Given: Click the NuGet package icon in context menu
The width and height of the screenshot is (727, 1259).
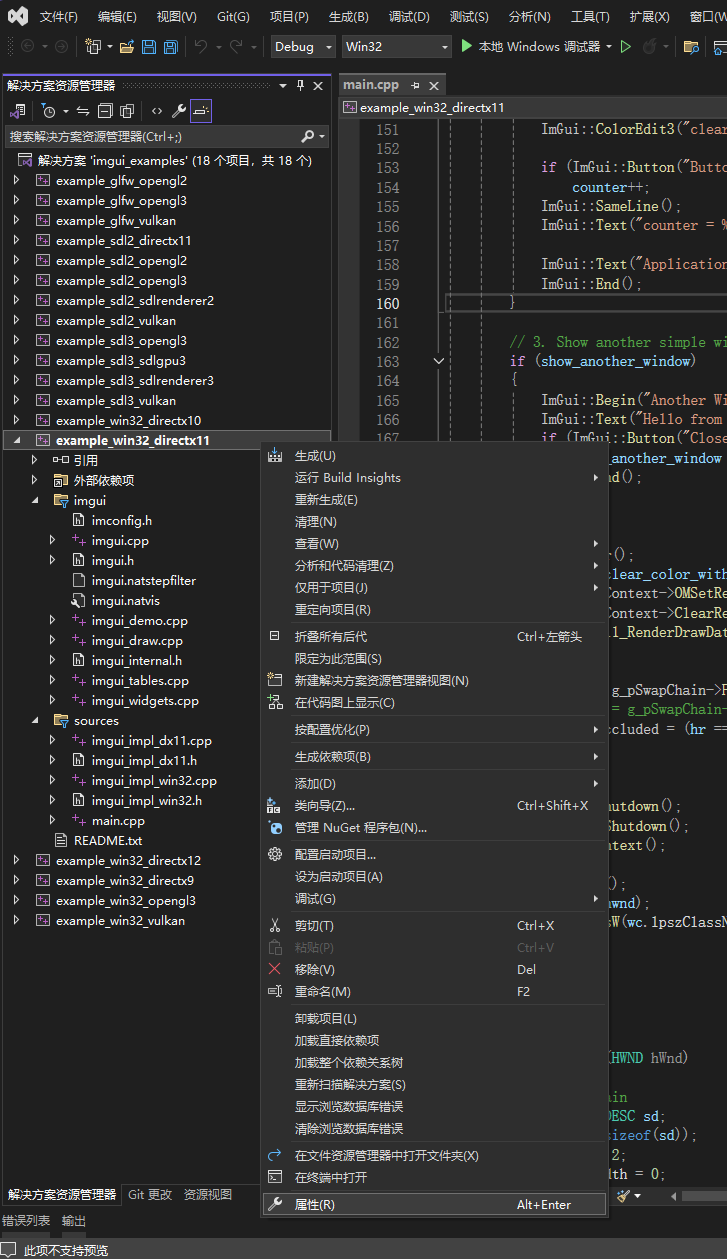Looking at the screenshot, I should coord(275,828).
